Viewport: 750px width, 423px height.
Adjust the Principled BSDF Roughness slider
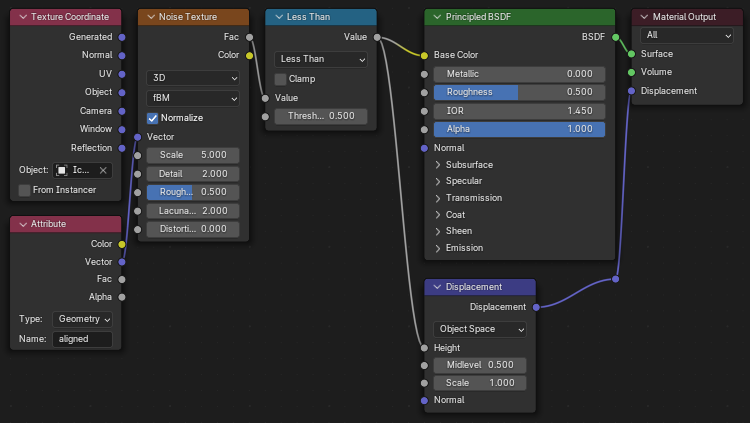point(519,92)
